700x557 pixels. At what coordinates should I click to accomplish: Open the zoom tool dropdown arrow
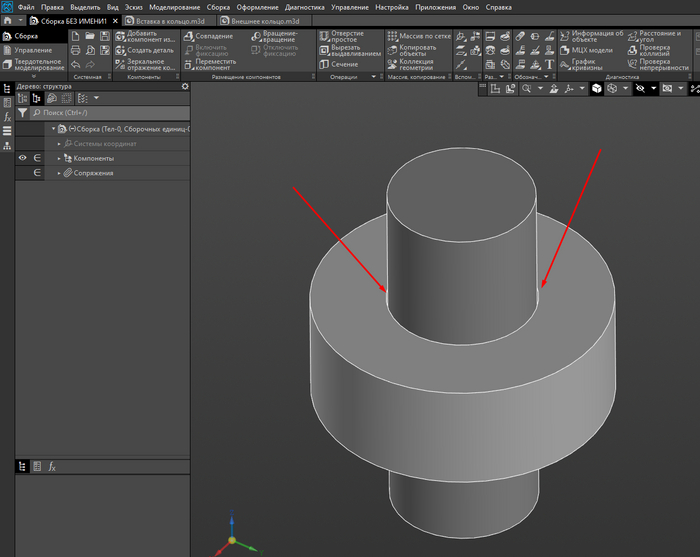540,88
